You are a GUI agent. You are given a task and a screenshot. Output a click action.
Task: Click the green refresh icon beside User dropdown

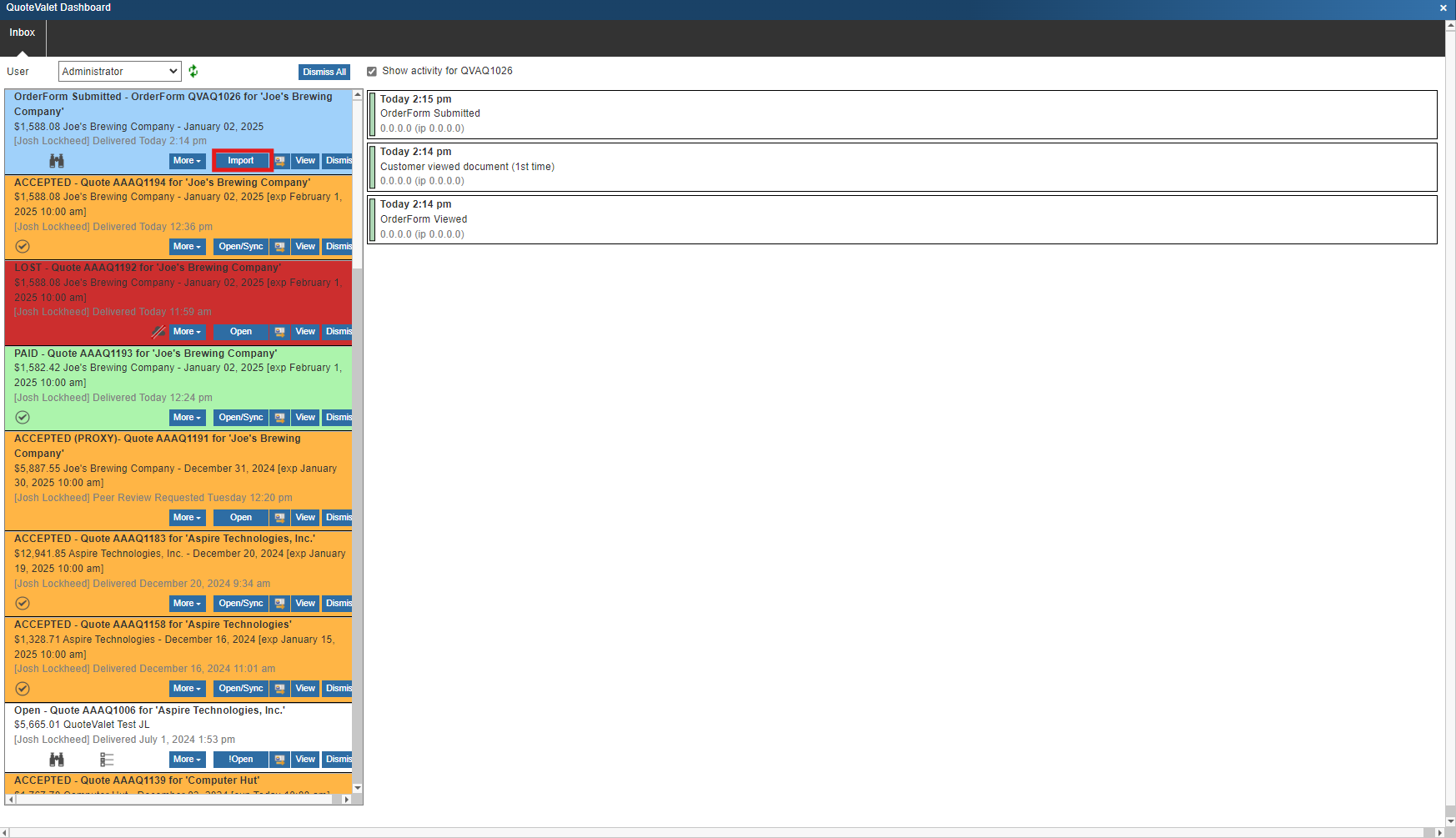[193, 72]
